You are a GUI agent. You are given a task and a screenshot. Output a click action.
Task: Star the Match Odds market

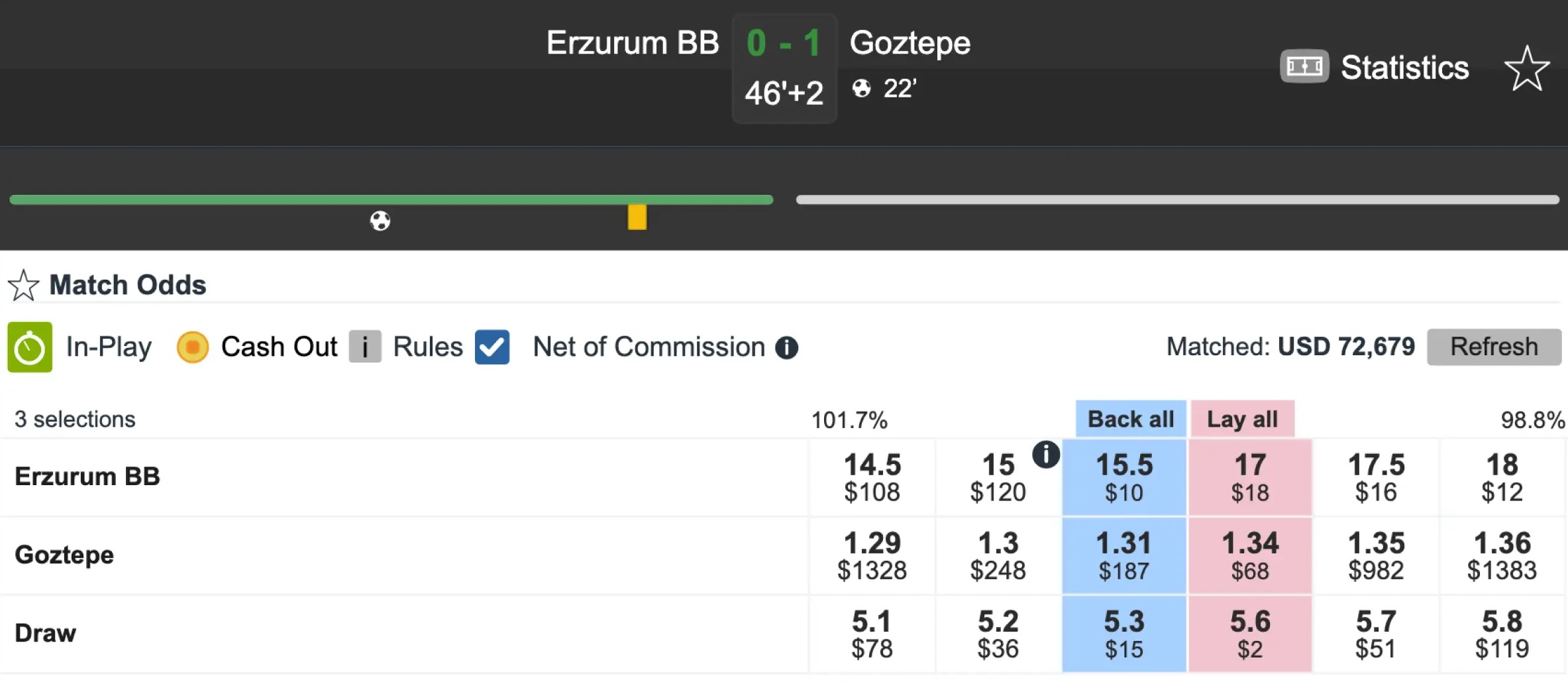24,285
